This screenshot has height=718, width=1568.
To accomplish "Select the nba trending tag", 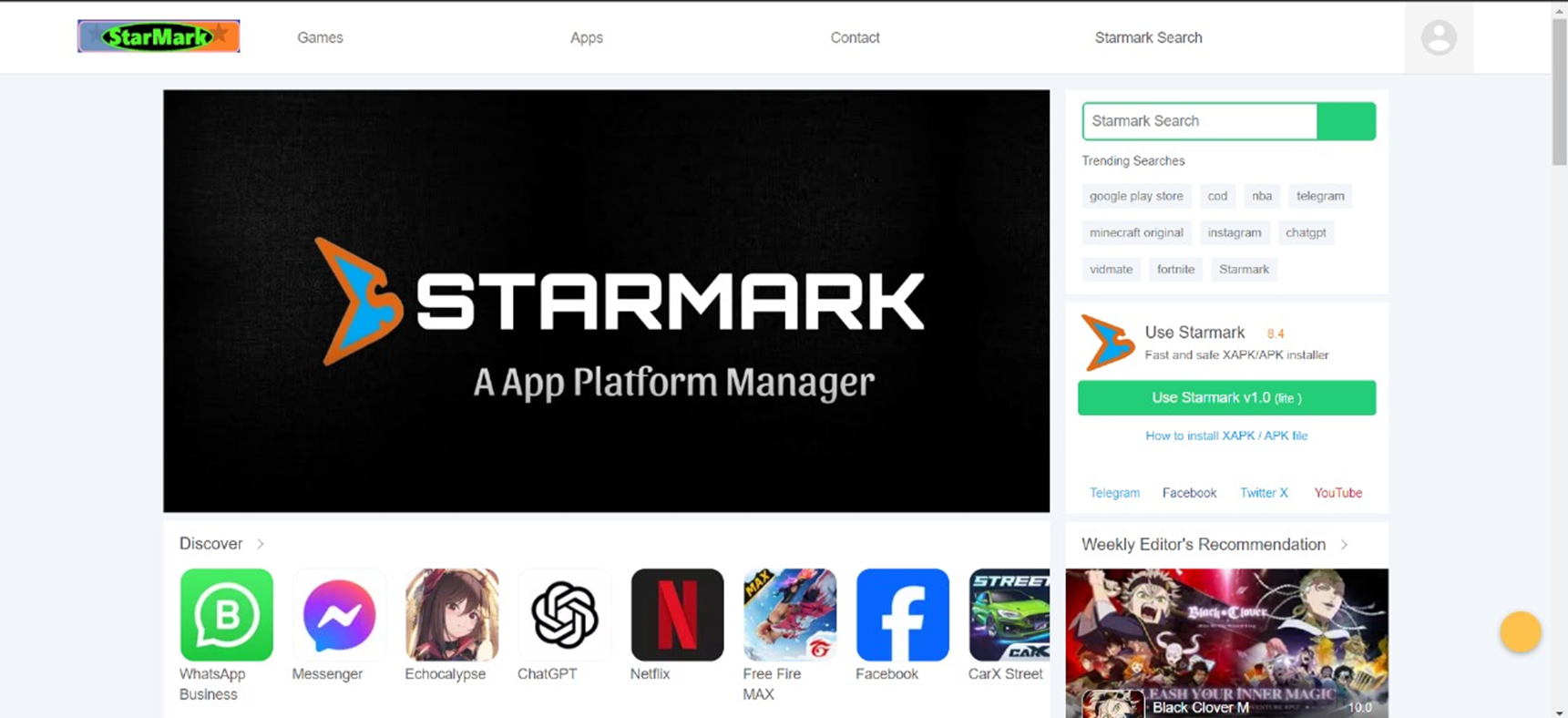I will pyautogui.click(x=1262, y=196).
